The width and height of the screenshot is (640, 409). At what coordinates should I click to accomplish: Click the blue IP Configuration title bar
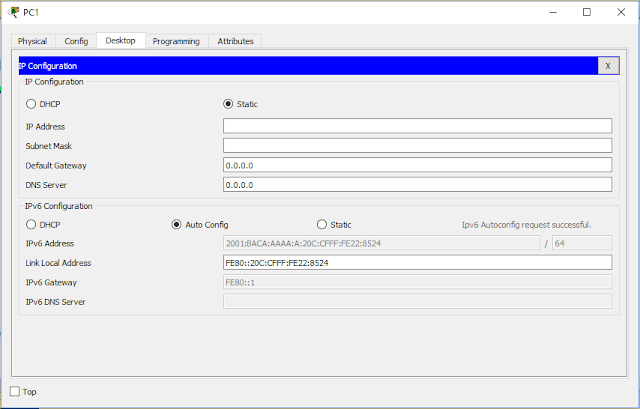(x=308, y=66)
